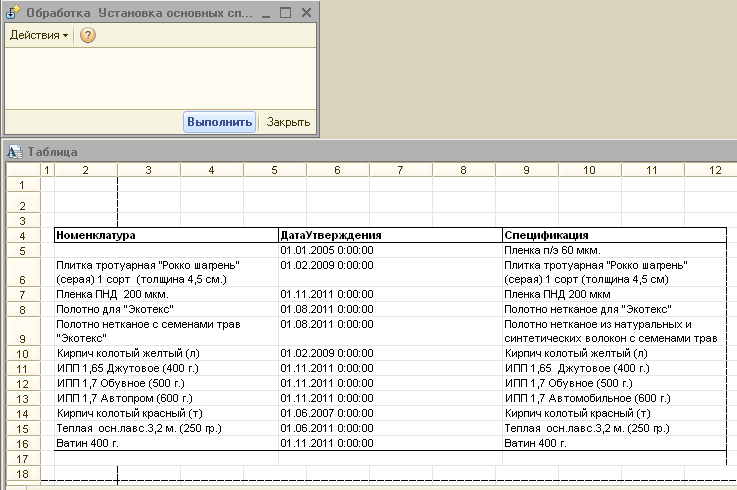The height and width of the screenshot is (490, 737).
Task: Click the help question mark icon
Action: (x=87, y=35)
